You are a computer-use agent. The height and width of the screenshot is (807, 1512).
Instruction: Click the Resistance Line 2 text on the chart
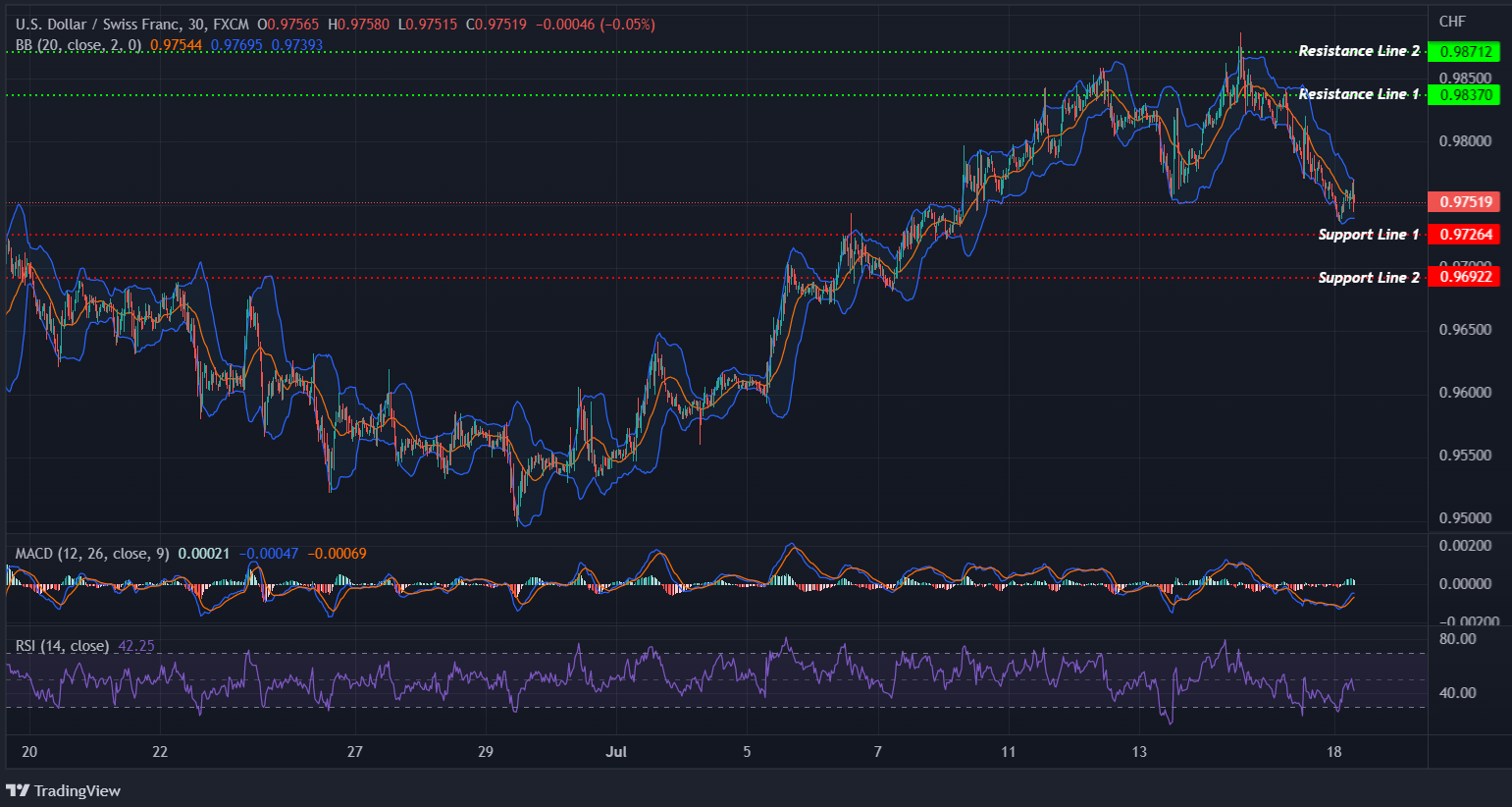1359,50
